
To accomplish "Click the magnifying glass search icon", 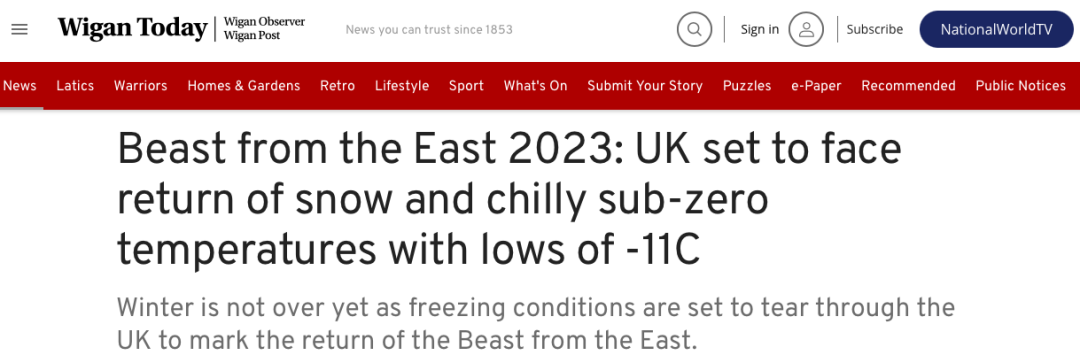I will coord(694,30).
